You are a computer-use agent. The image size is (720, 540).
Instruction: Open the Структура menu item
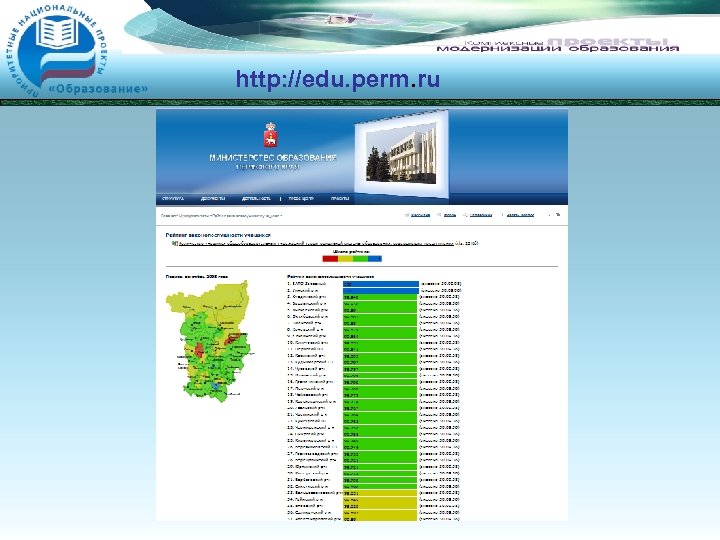[x=173, y=198]
